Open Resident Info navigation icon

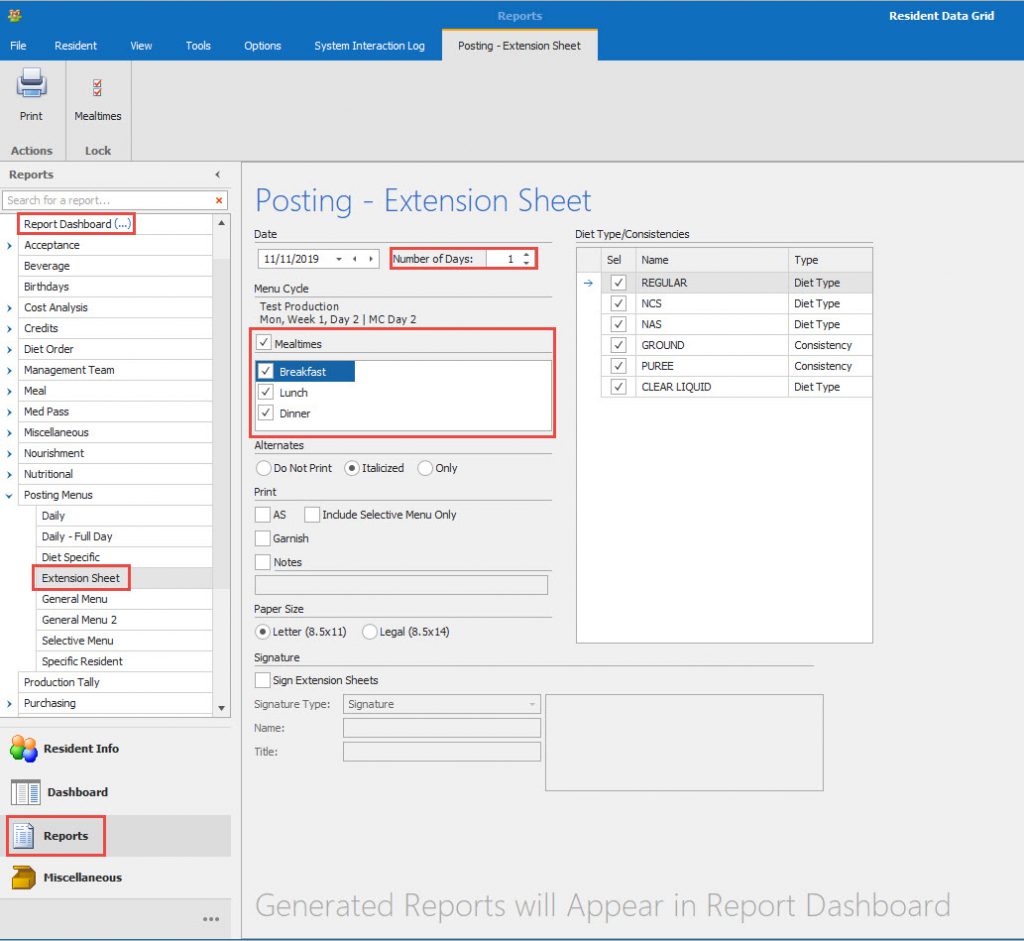coord(24,748)
